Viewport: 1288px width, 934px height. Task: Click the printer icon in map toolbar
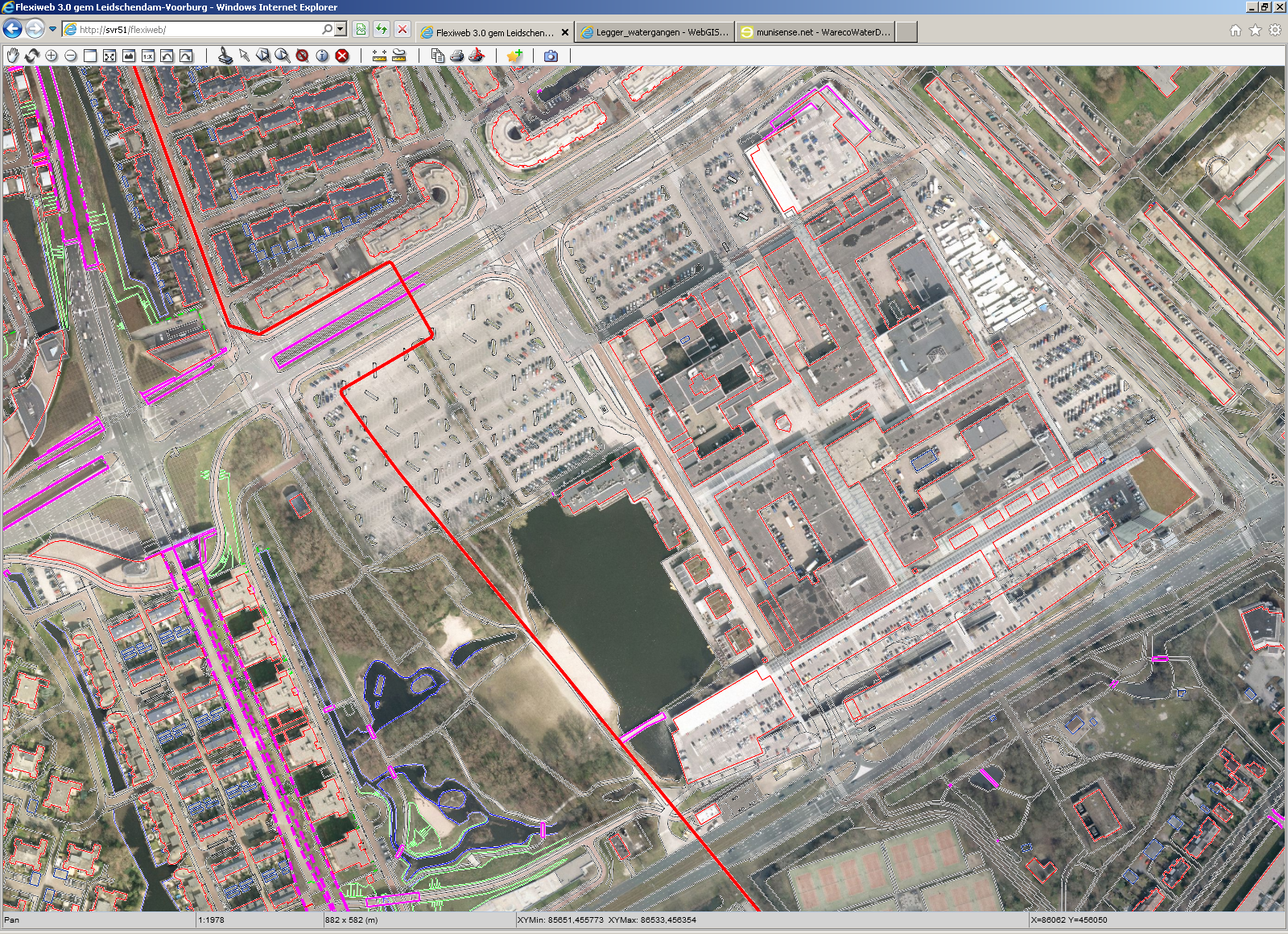(x=457, y=56)
